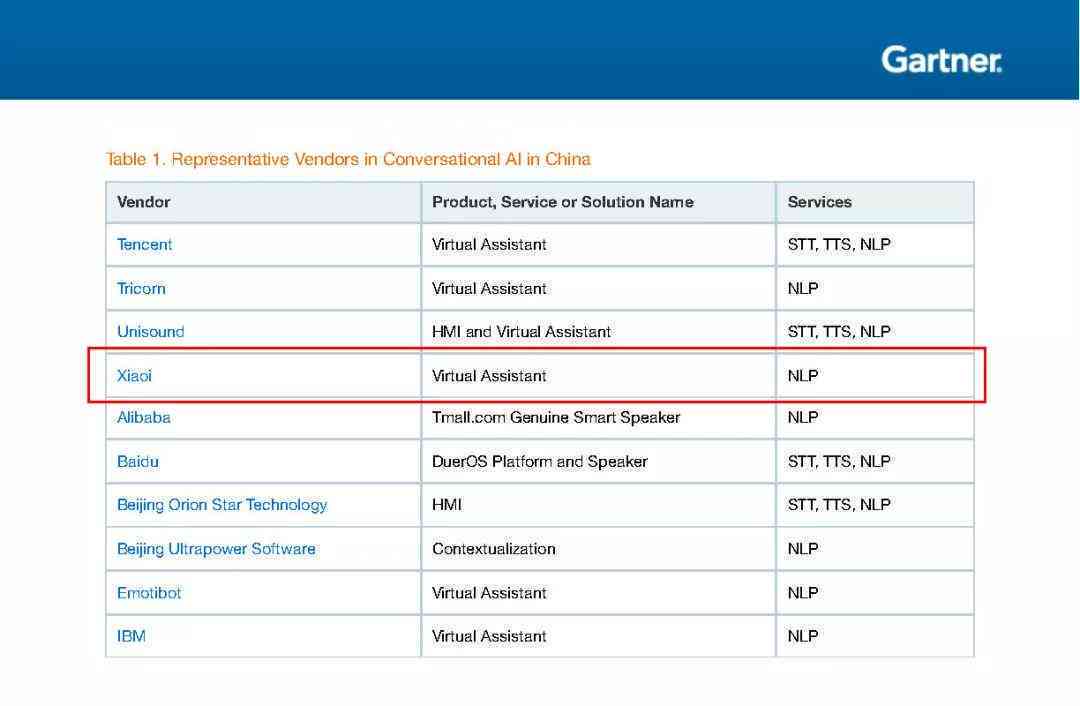Select 'NLP' in the Ultrapower Software row
The height and width of the screenshot is (706, 1080).
coord(803,549)
